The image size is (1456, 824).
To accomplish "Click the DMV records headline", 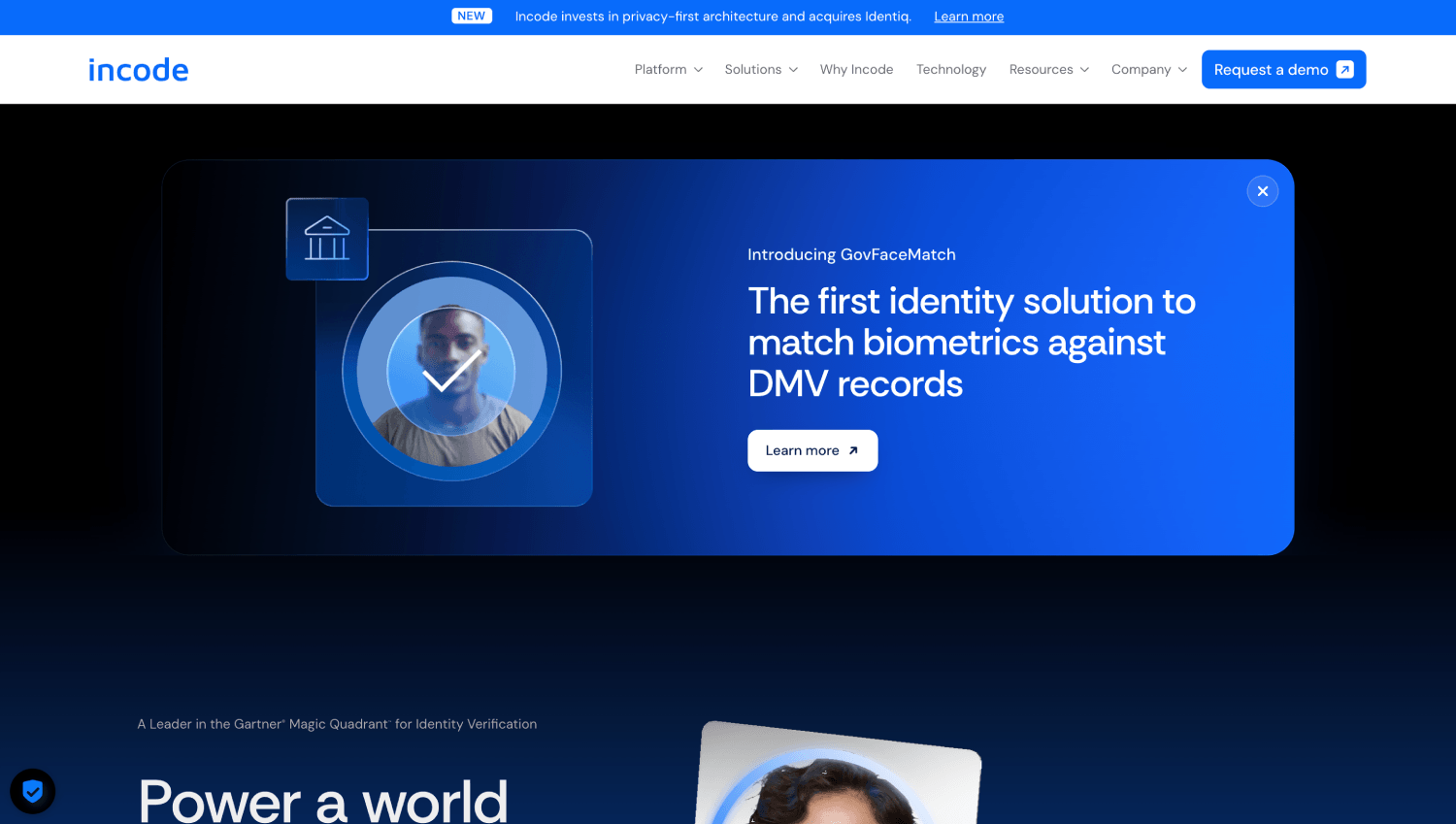I will (x=972, y=343).
